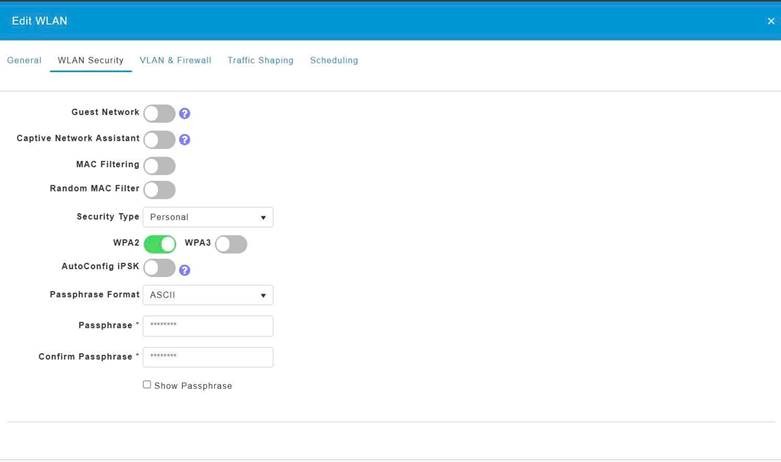Turn on AutoConfig iPSK switch
The width and height of the screenshot is (781, 462).
159,268
